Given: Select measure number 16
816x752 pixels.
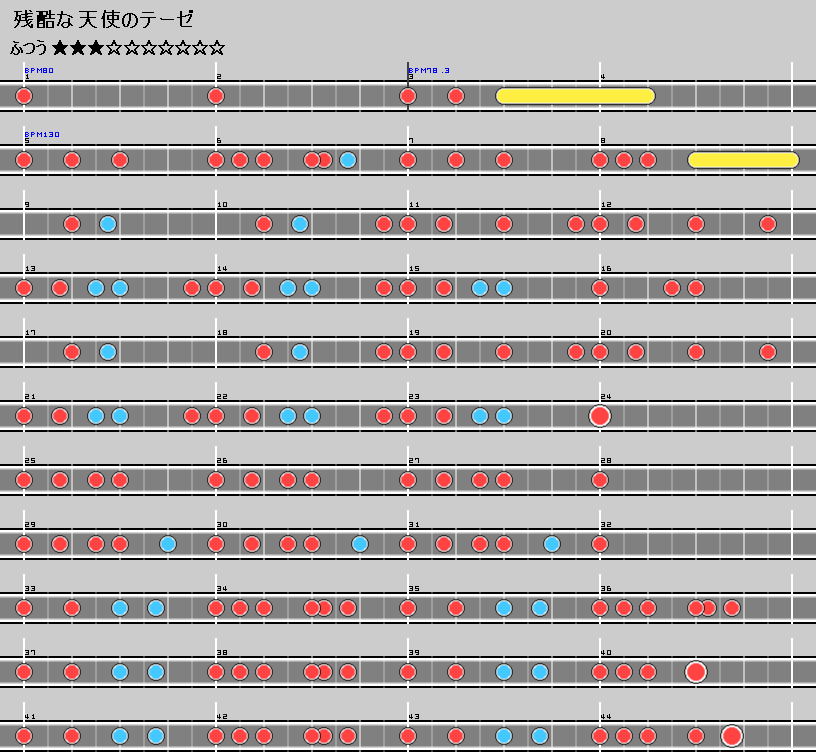Looking at the screenshot, I should click(606, 269).
